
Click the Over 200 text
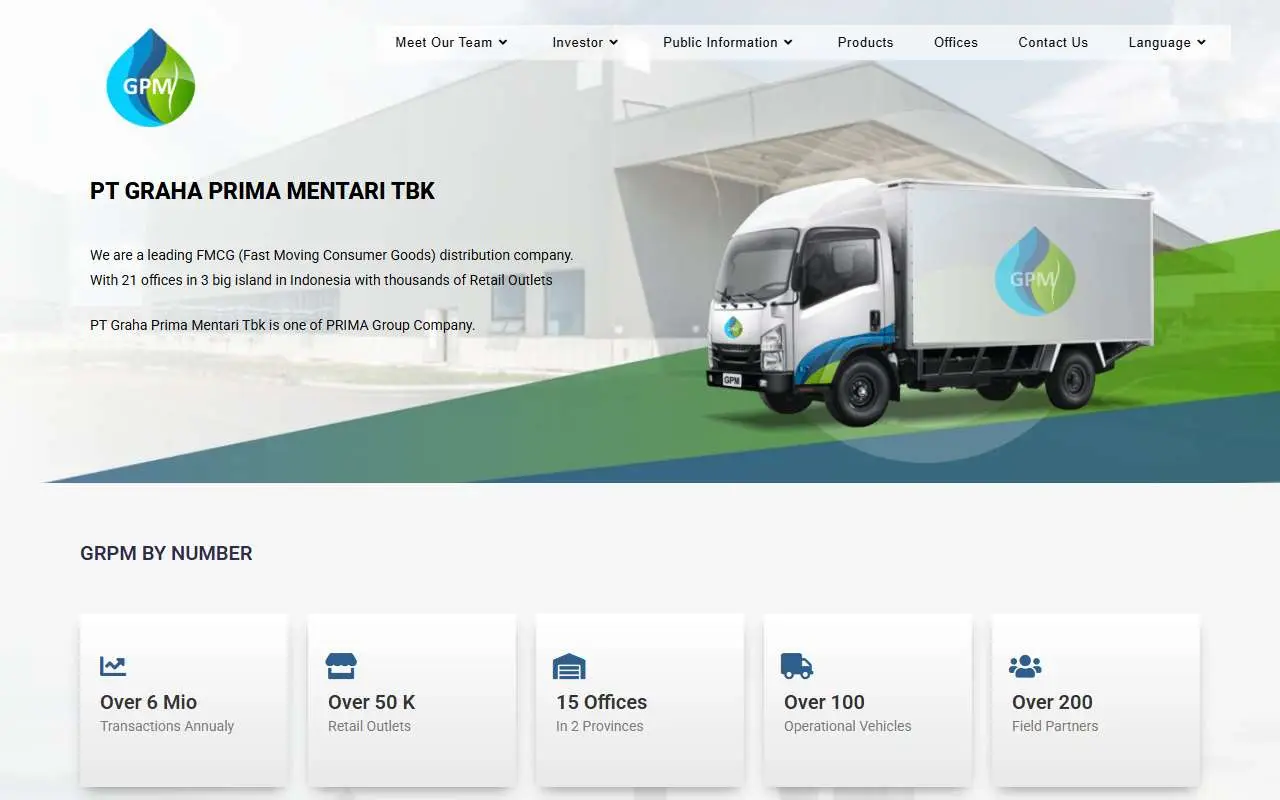click(1052, 702)
